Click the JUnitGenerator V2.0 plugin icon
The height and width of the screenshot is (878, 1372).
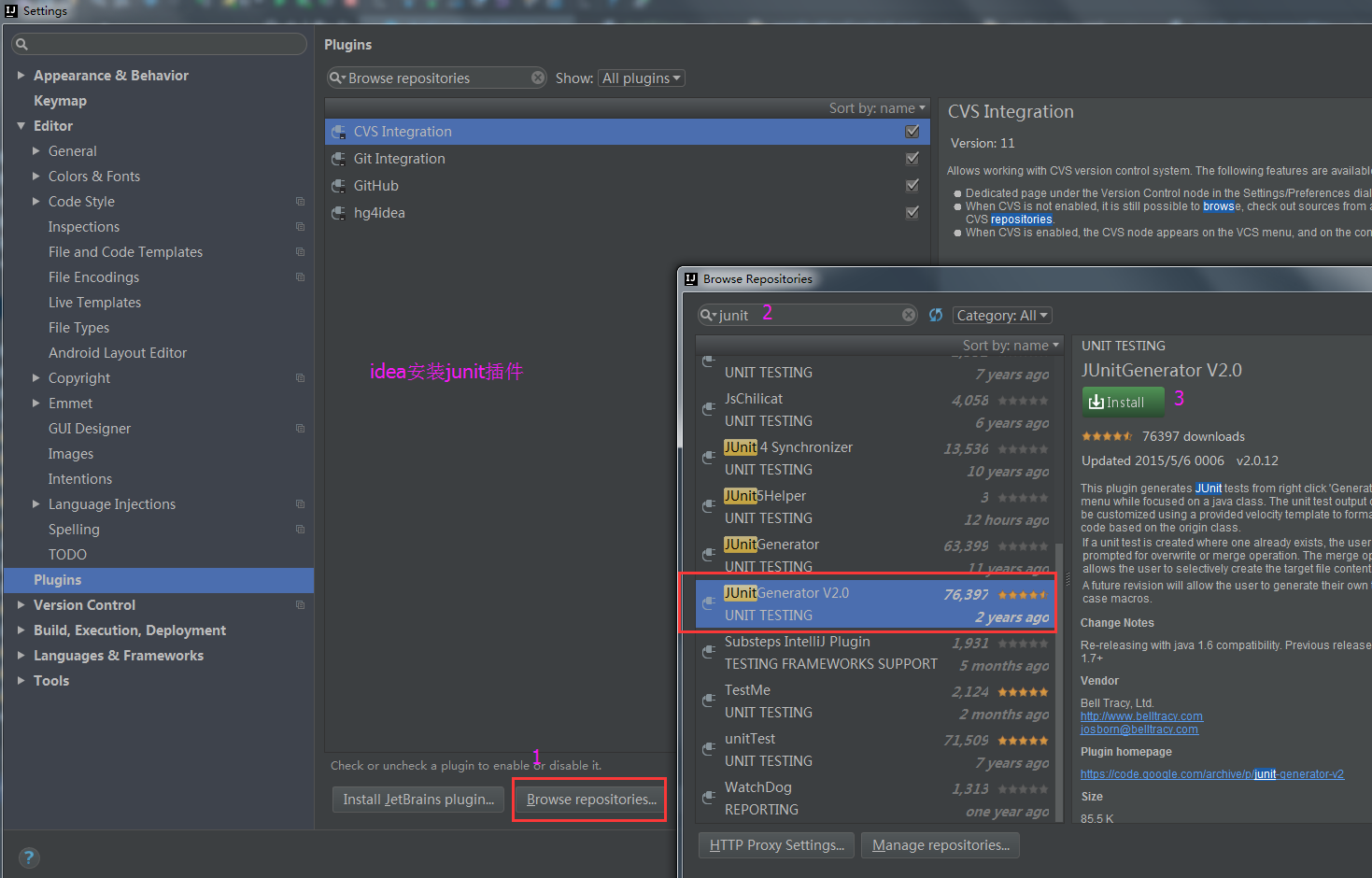pyautogui.click(x=709, y=602)
